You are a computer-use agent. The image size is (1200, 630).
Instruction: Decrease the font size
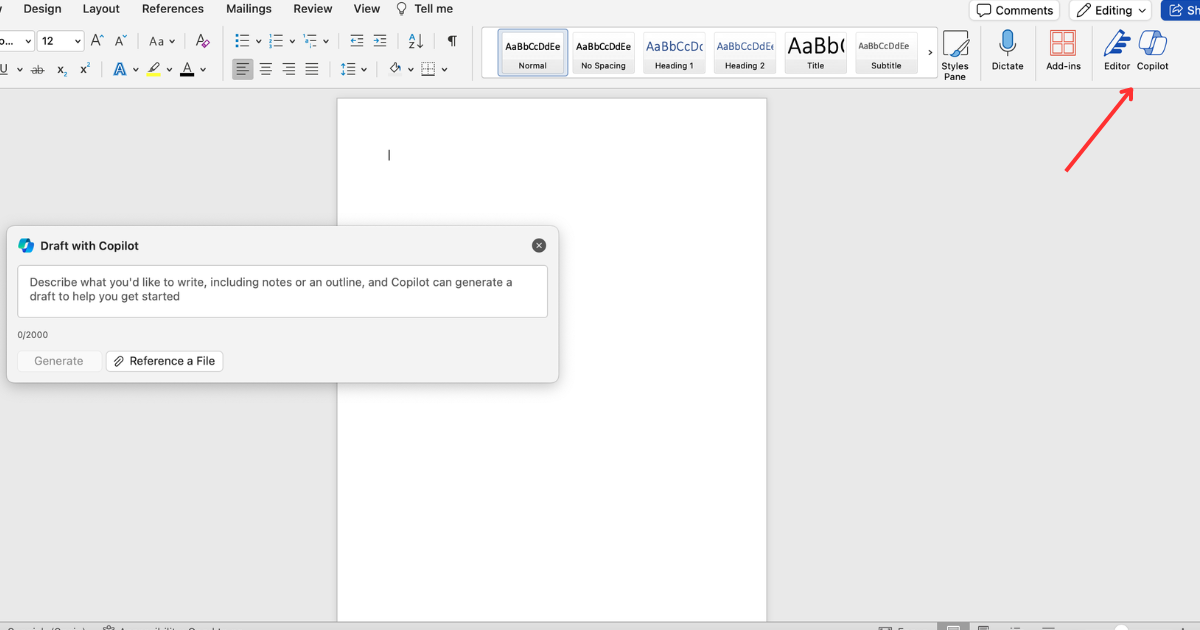tap(121, 41)
